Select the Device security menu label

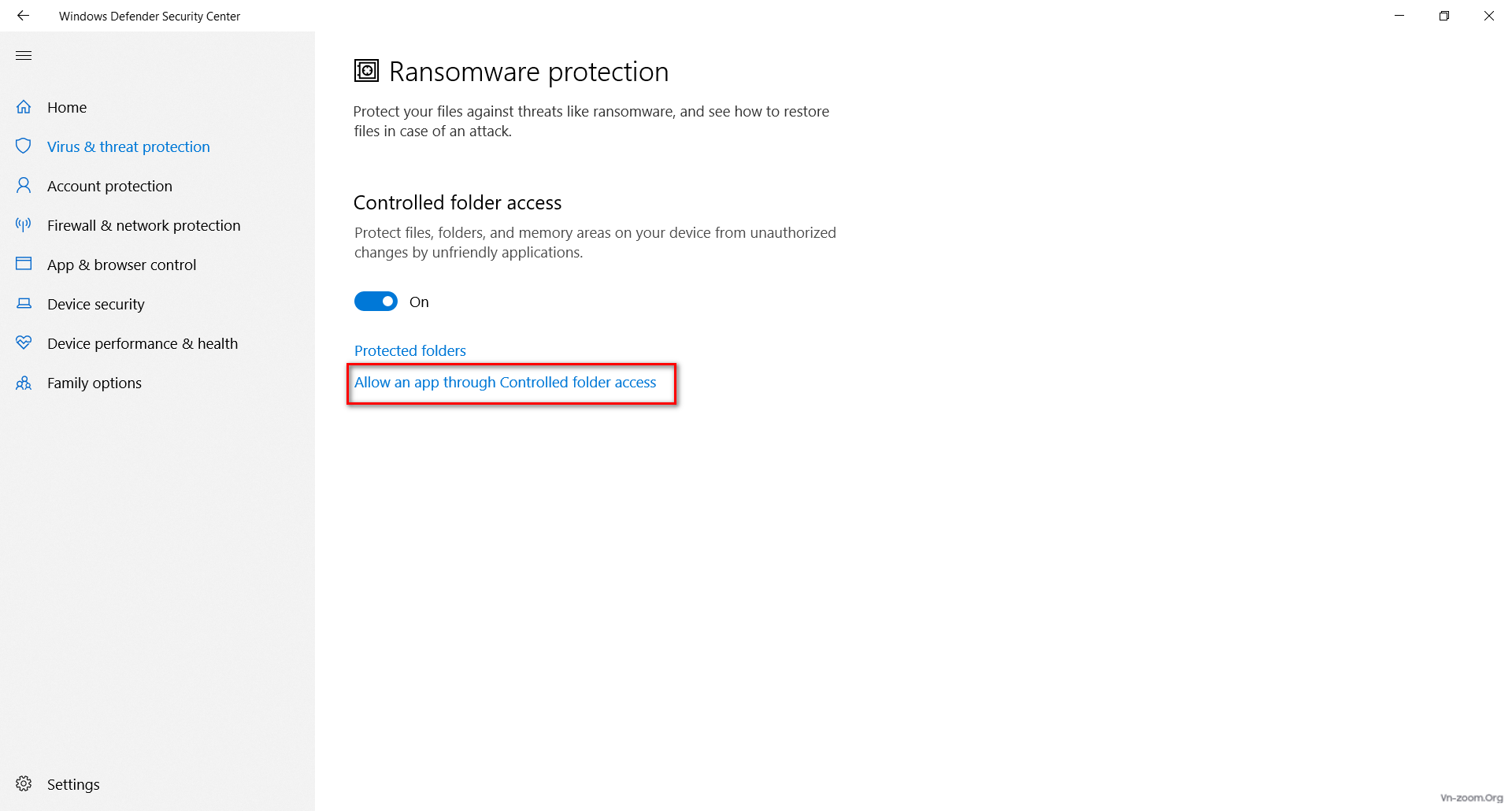pyautogui.click(x=95, y=305)
